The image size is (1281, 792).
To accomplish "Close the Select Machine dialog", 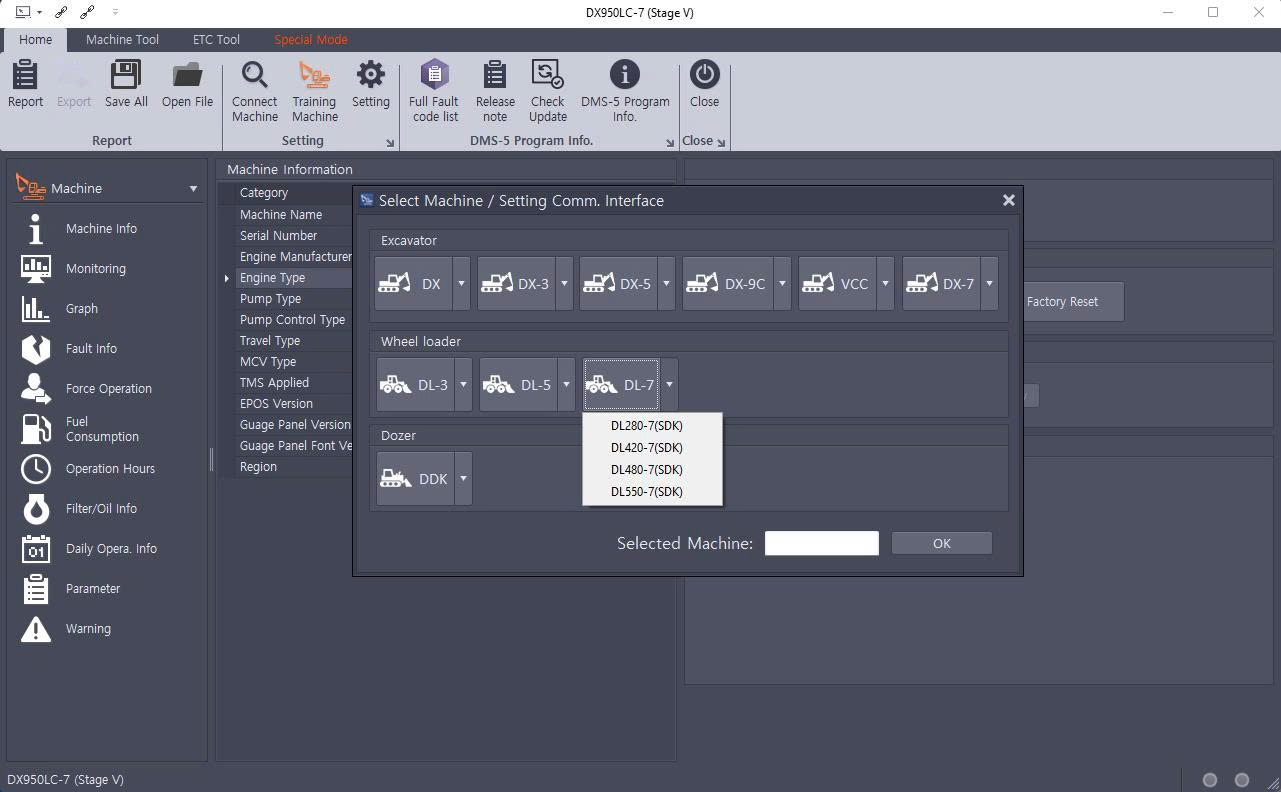I will point(1008,200).
